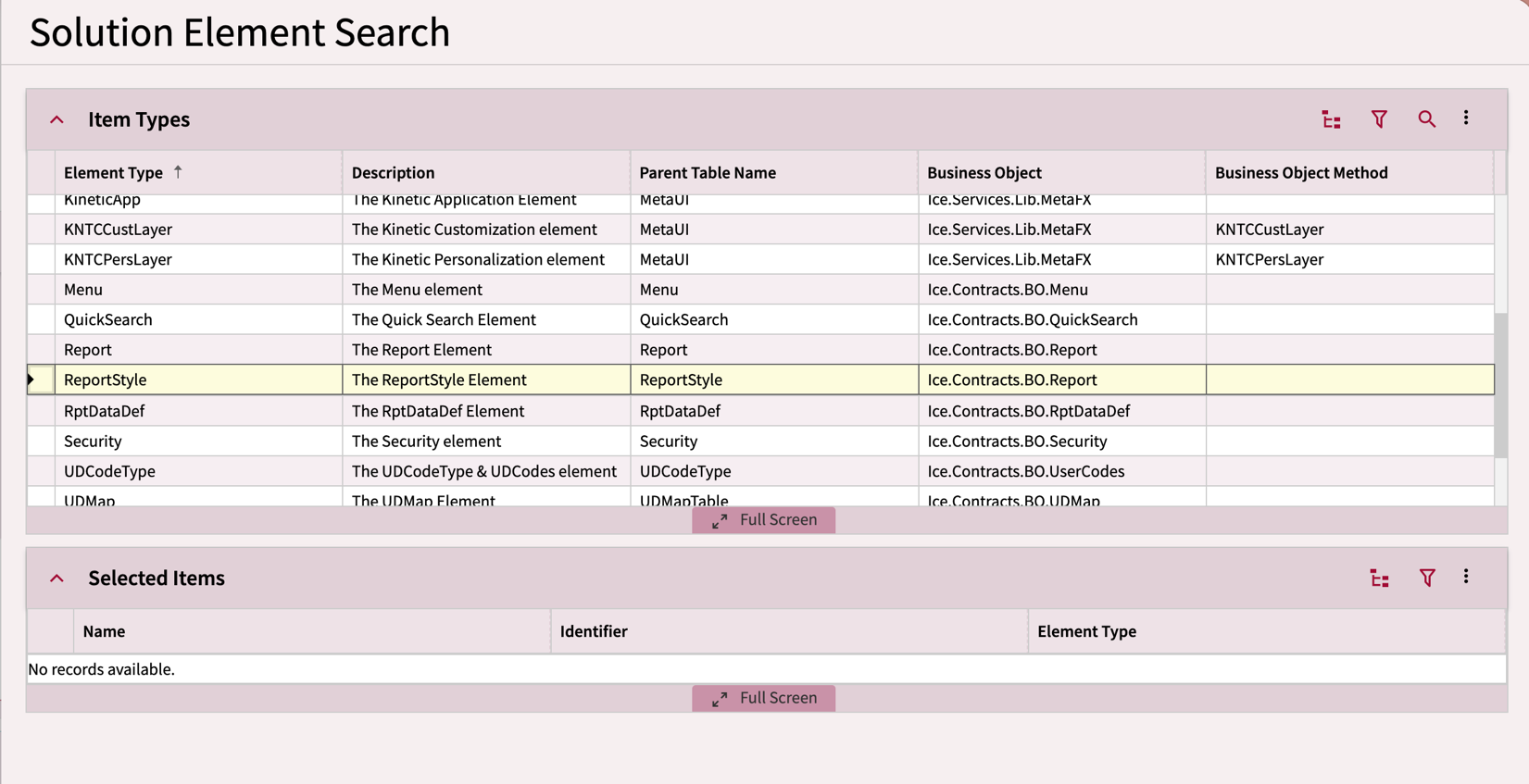Select the ReportStyle element type cell
Image resolution: width=1529 pixels, height=784 pixels.
coord(198,380)
